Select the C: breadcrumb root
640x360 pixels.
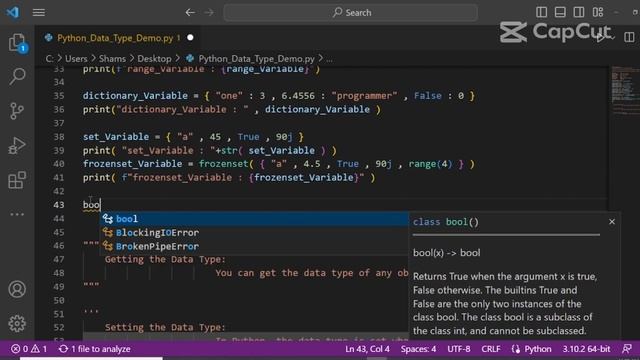pyautogui.click(x=49, y=59)
